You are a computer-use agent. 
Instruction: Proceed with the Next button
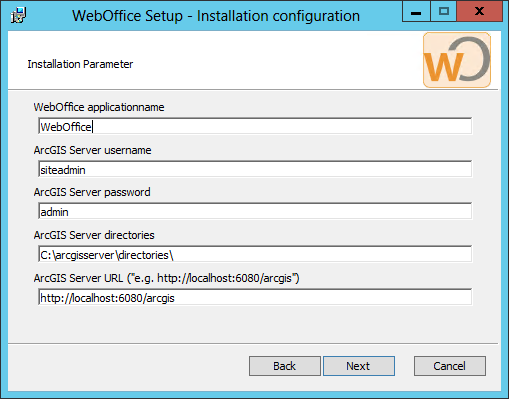tap(359, 366)
